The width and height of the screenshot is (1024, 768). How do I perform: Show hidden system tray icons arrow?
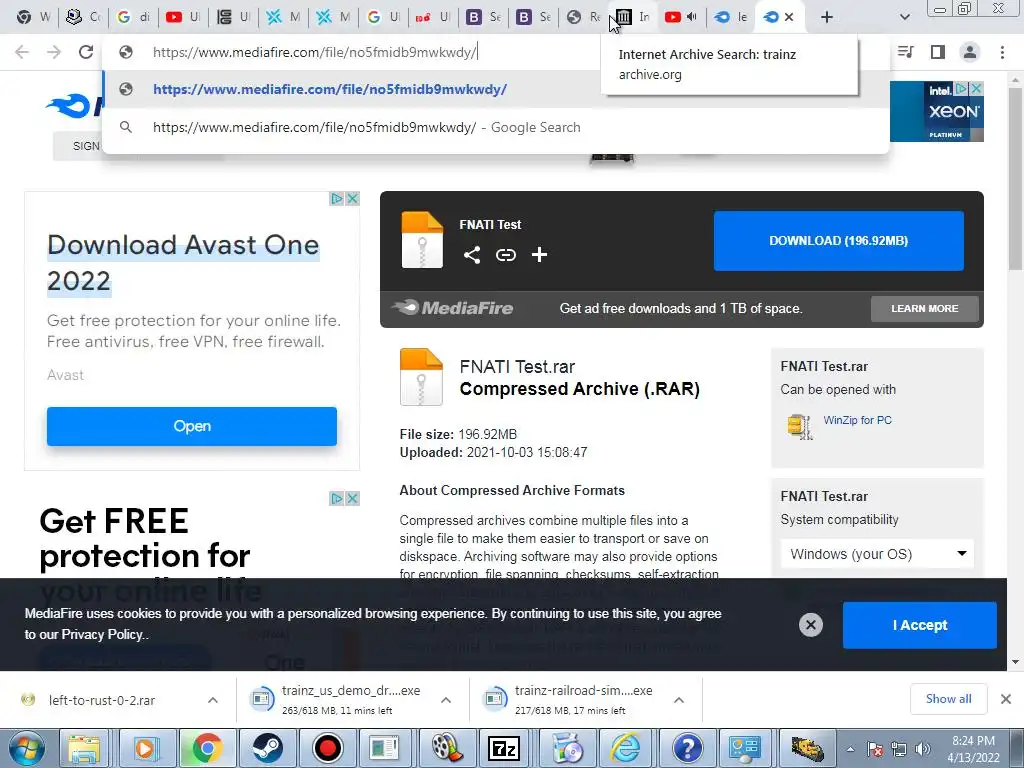(850, 749)
